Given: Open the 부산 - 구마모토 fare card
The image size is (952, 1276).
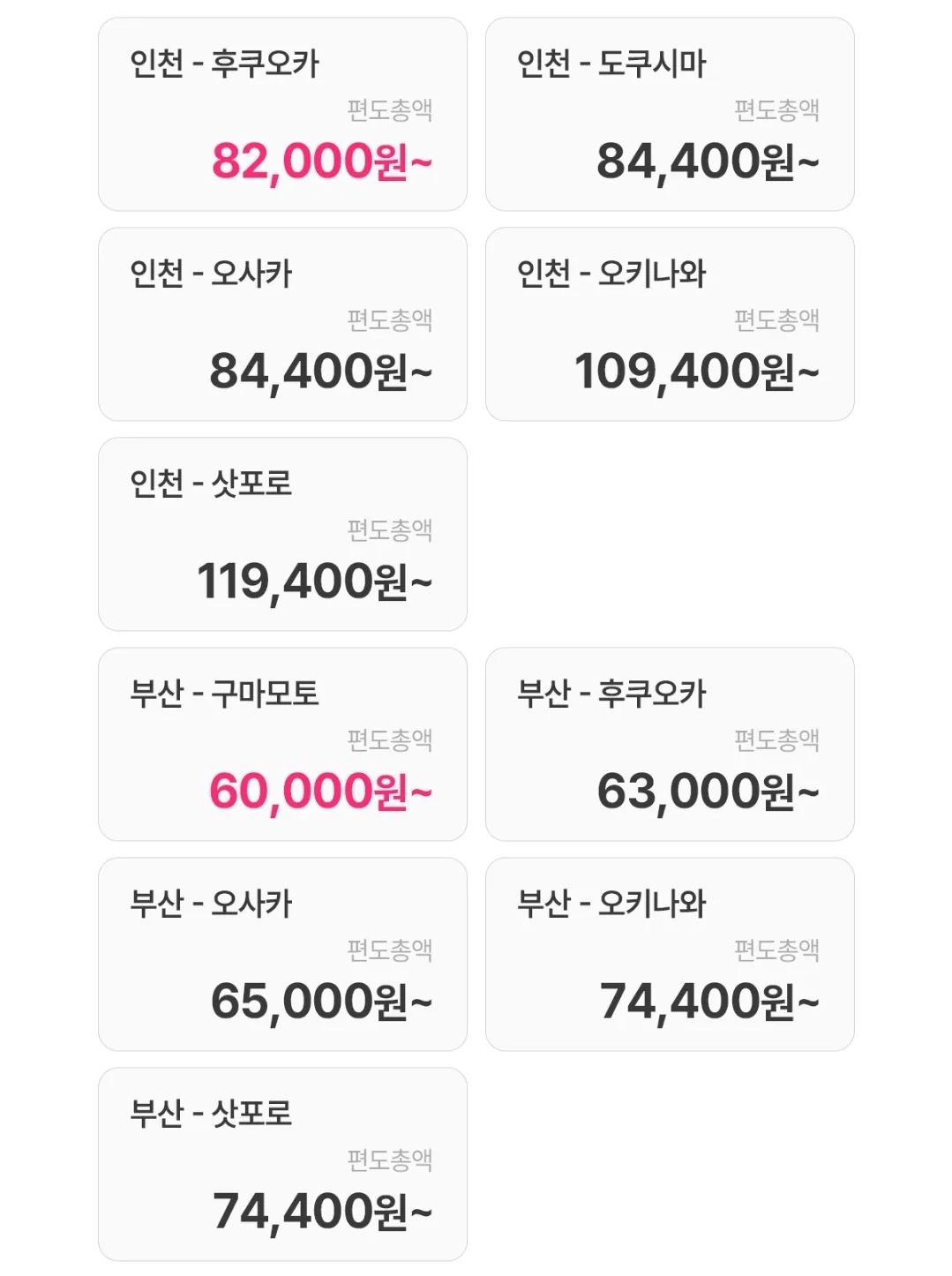Looking at the screenshot, I should coord(282,744).
